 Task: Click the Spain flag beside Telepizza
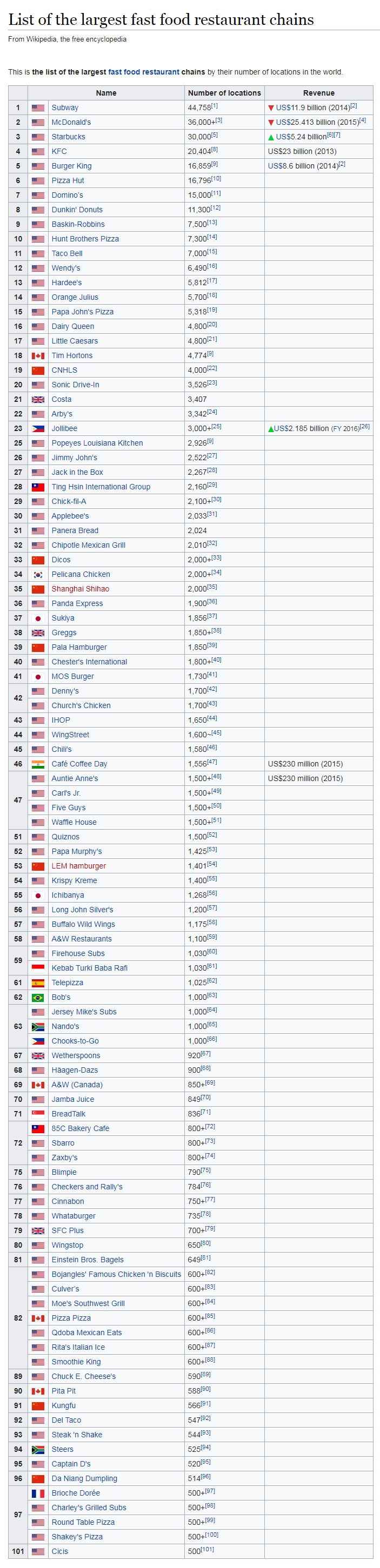tap(38, 982)
